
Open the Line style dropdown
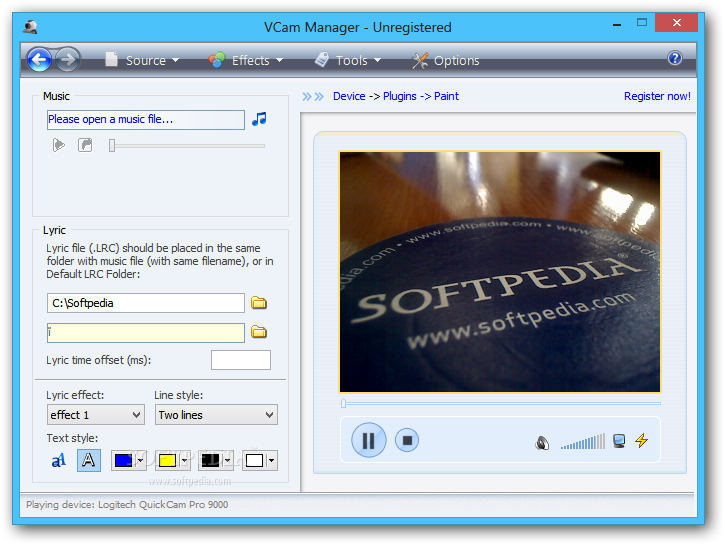(216, 415)
